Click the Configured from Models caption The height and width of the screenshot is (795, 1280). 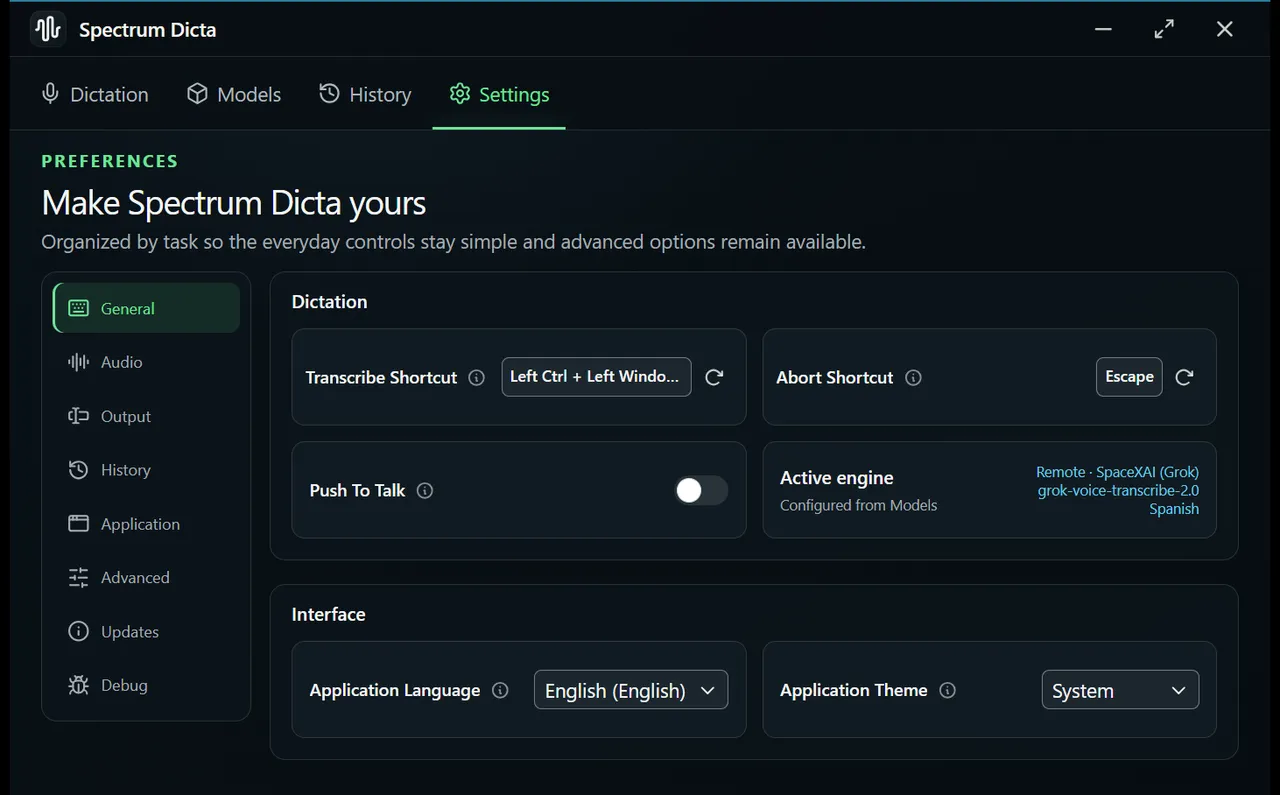click(859, 505)
